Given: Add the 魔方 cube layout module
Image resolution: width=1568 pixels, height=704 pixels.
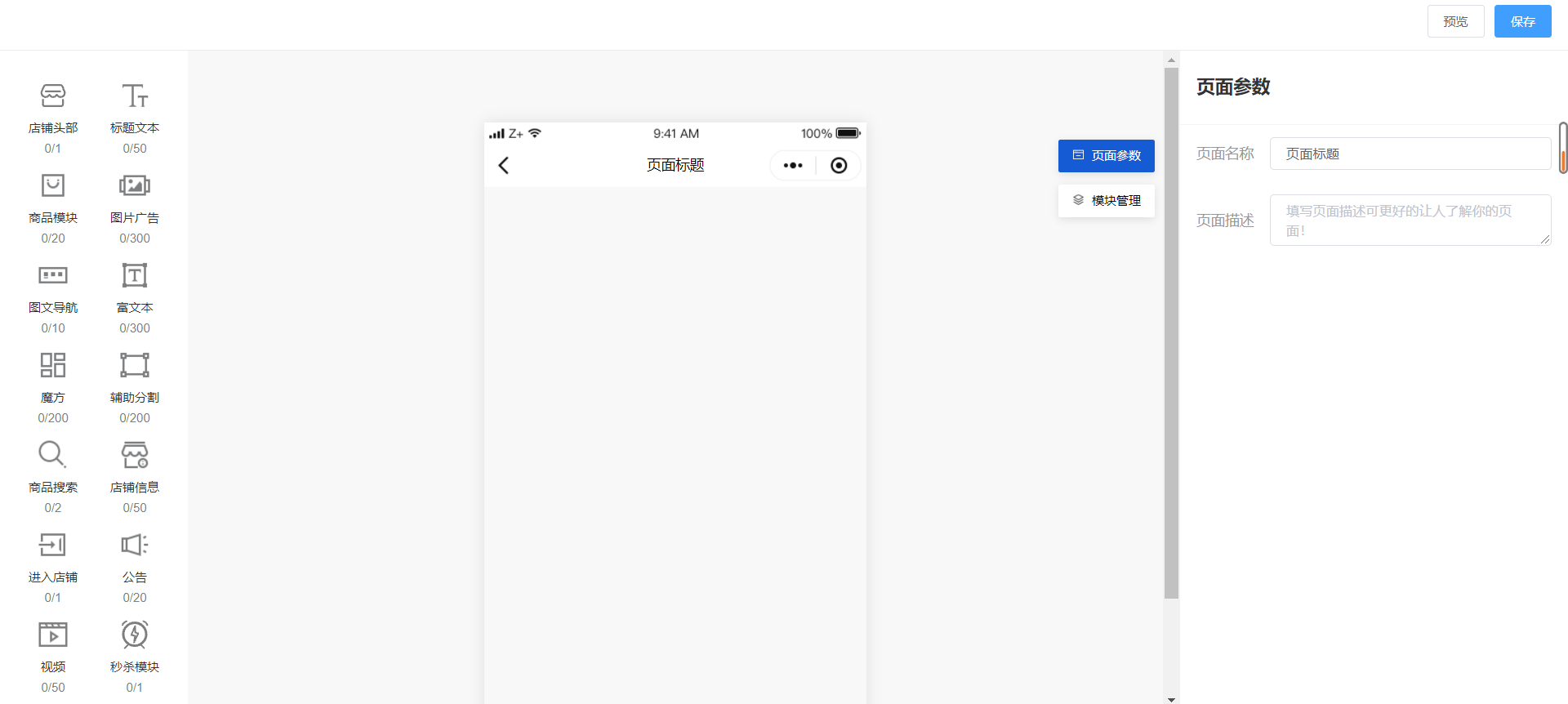Looking at the screenshot, I should point(53,386).
